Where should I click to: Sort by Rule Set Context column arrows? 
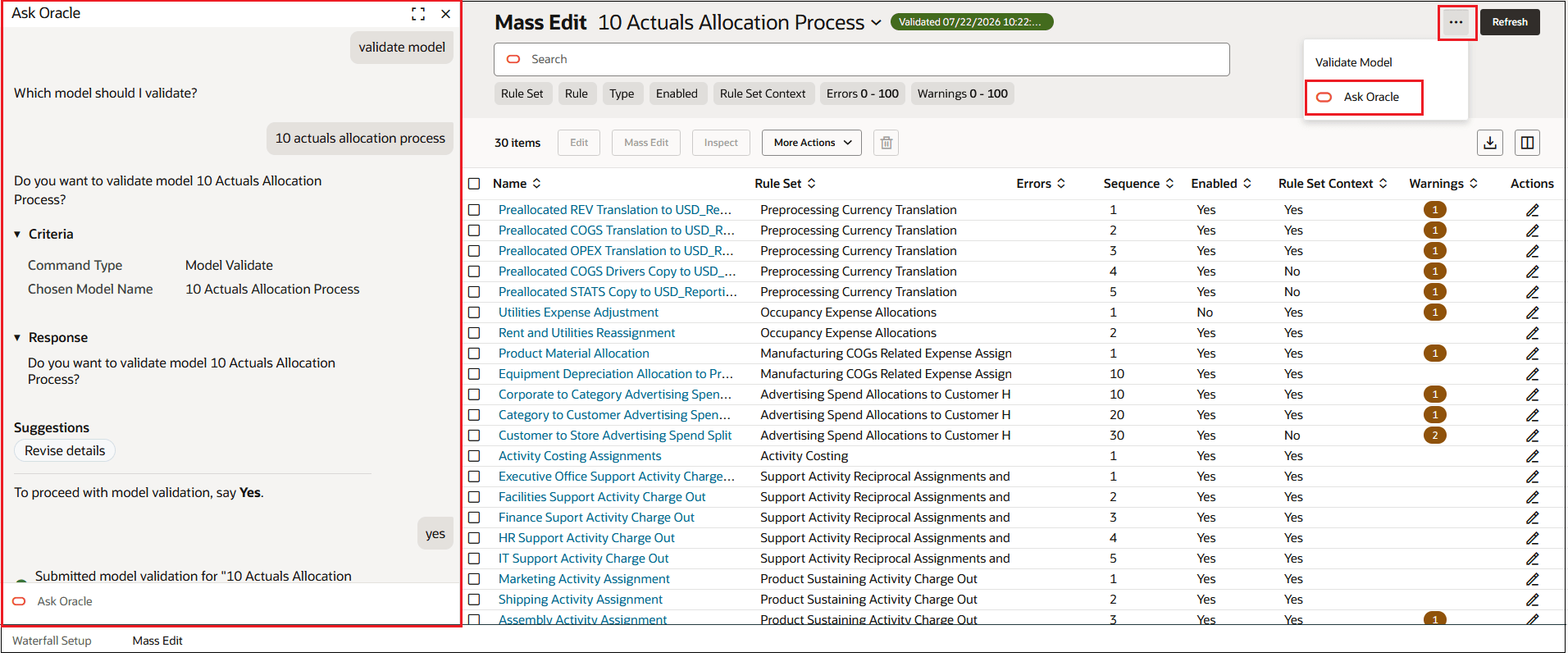click(x=1383, y=184)
